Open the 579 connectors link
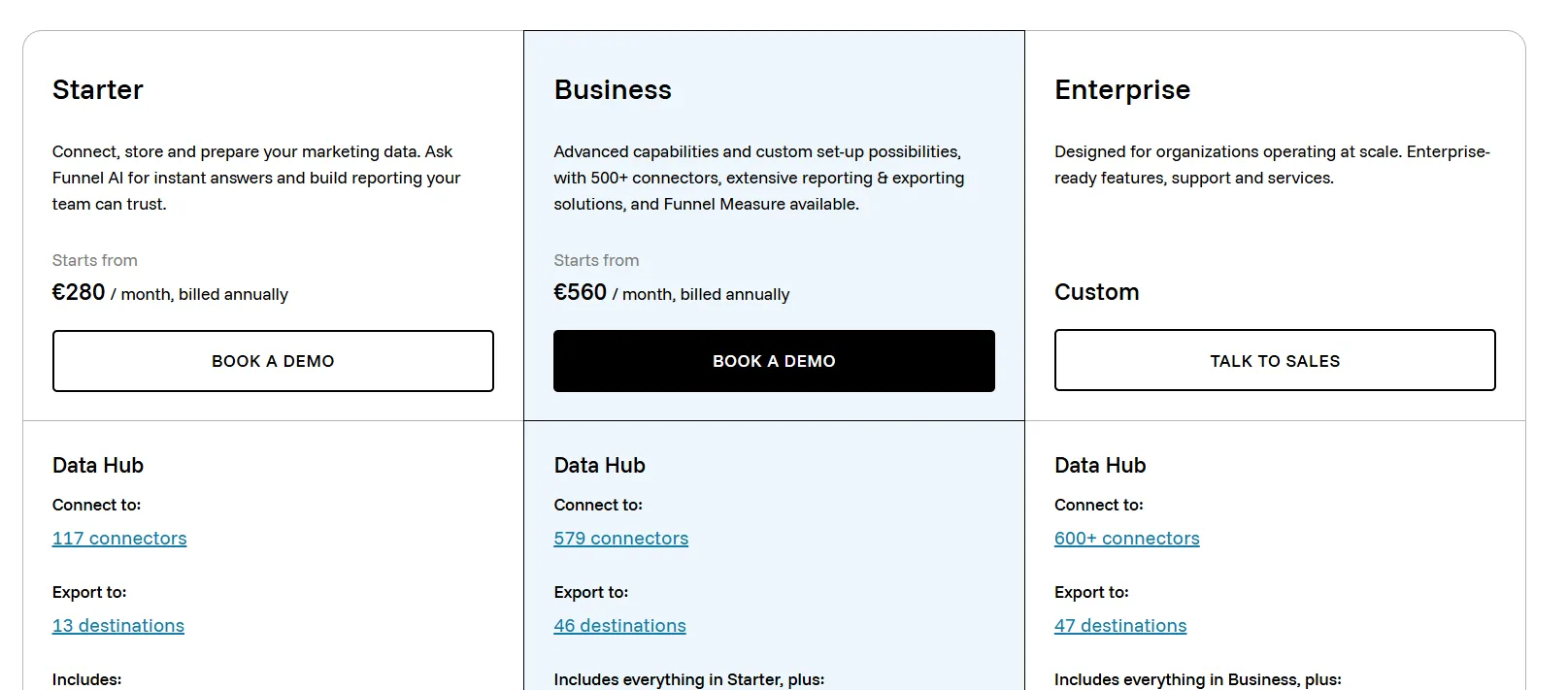This screenshot has width=1568, height=690. coord(621,539)
